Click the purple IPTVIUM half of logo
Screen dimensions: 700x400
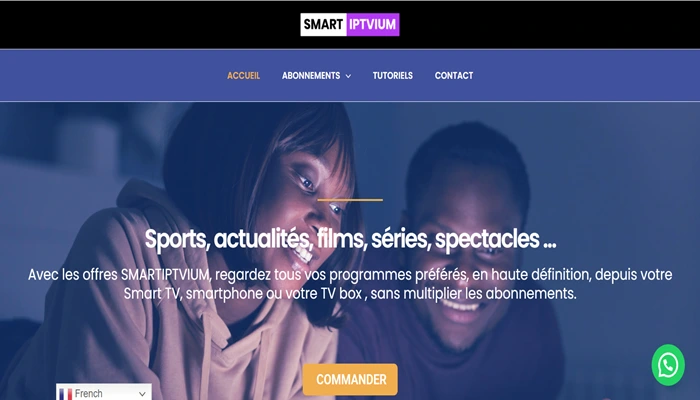pyautogui.click(x=373, y=24)
